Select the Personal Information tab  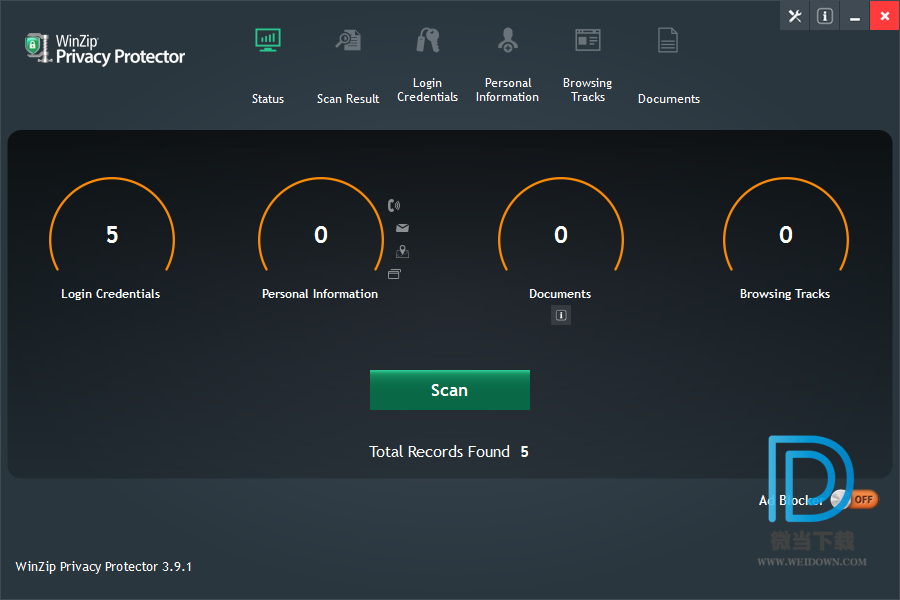(x=507, y=90)
